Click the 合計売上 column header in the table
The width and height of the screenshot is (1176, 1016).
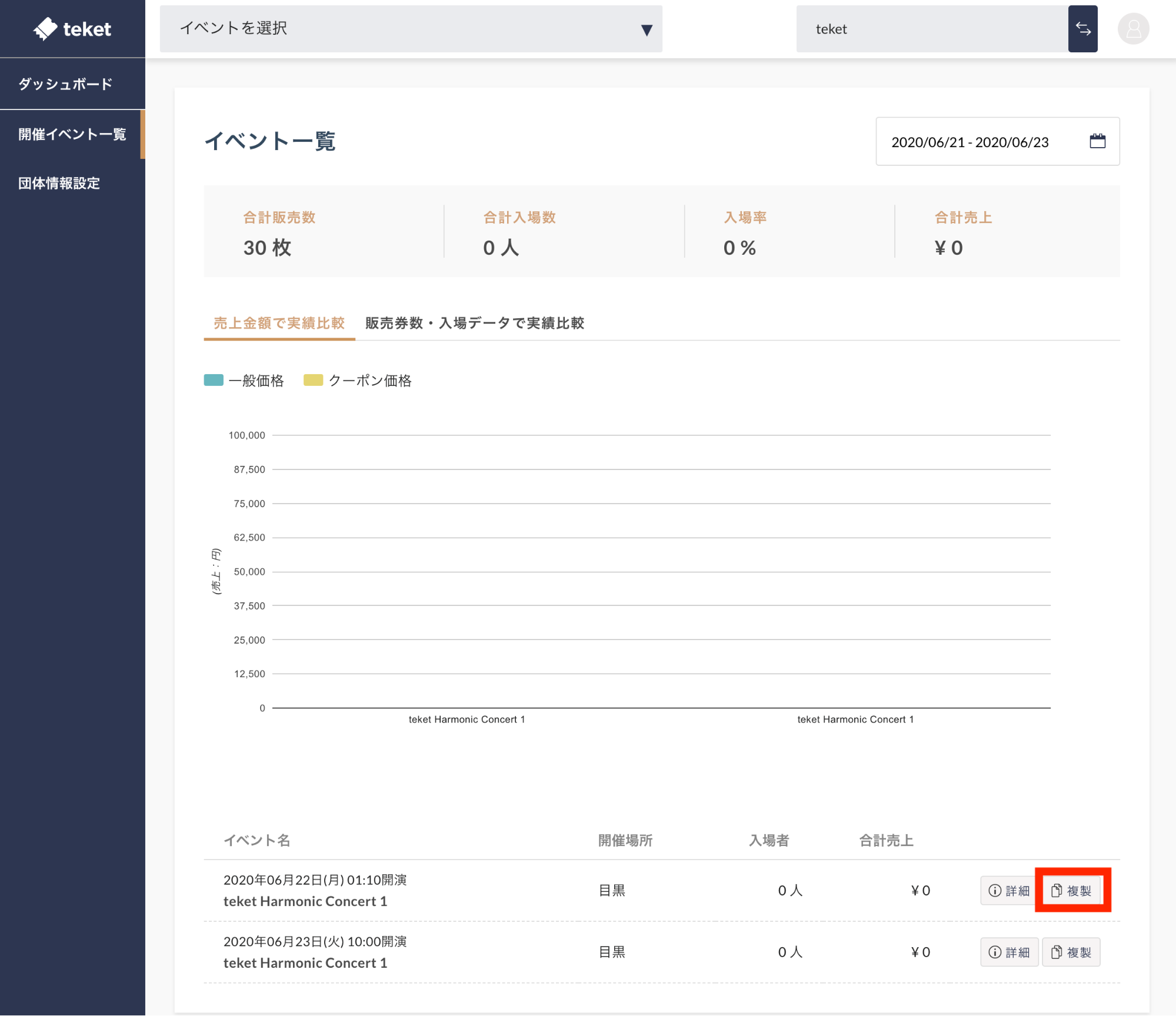coord(886,840)
